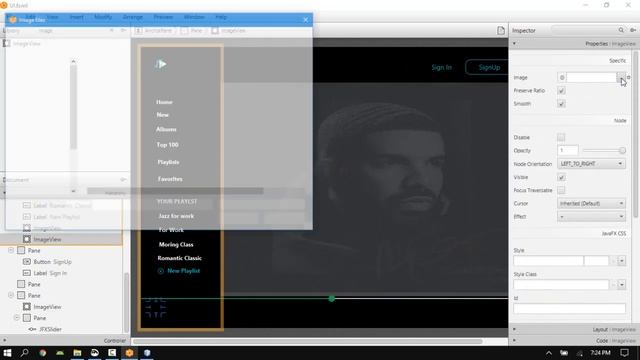
Task: Open the Preview menu
Action: coord(163,17)
